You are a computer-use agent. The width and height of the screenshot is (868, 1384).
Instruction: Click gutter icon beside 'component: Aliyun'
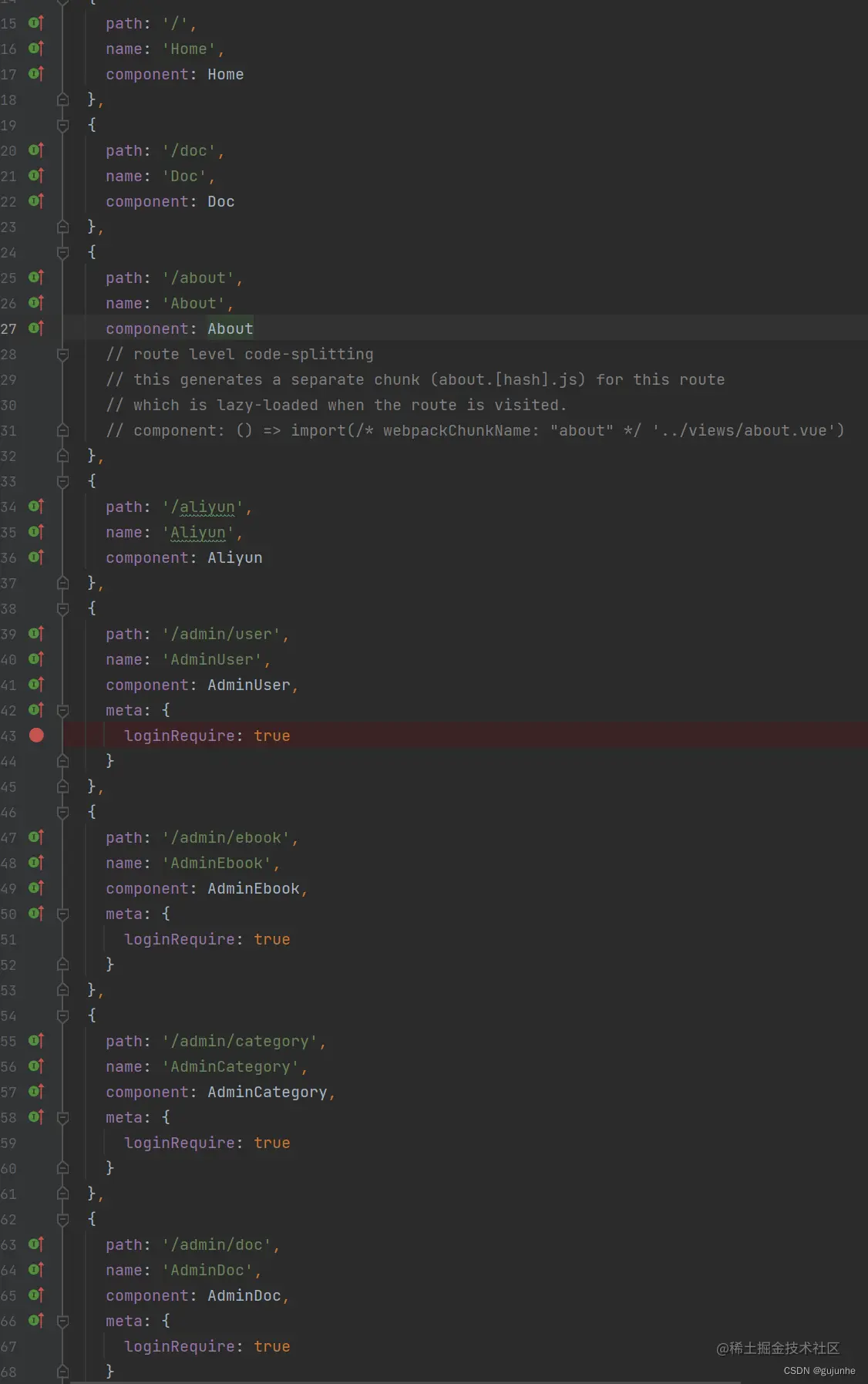click(36, 557)
